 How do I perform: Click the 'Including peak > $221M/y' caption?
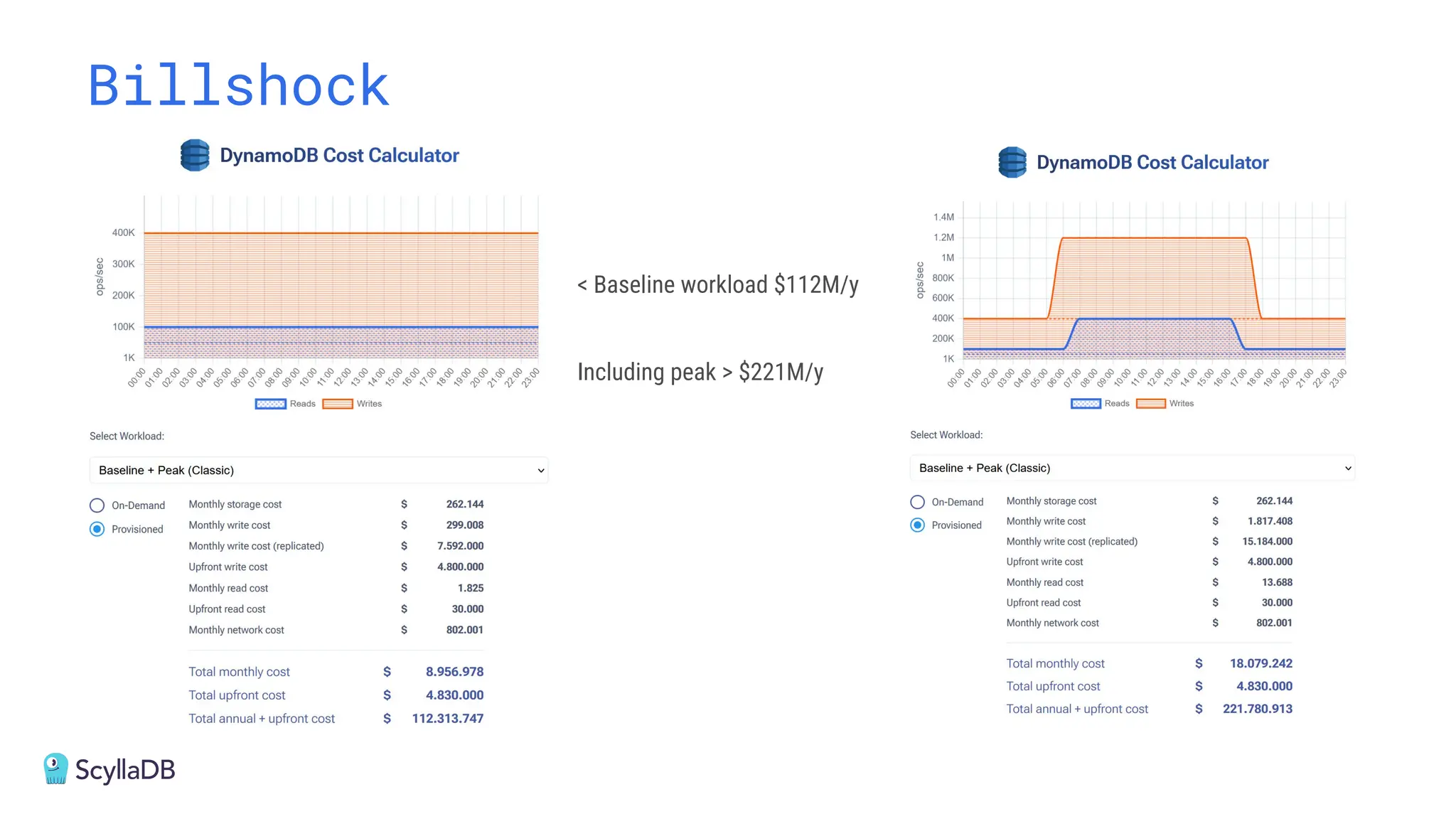(700, 372)
